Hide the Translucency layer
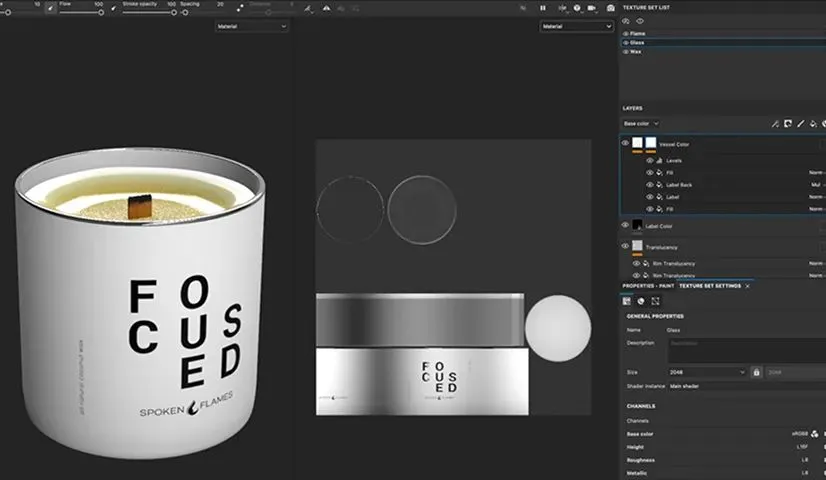The height and width of the screenshot is (480, 826). [x=625, y=246]
